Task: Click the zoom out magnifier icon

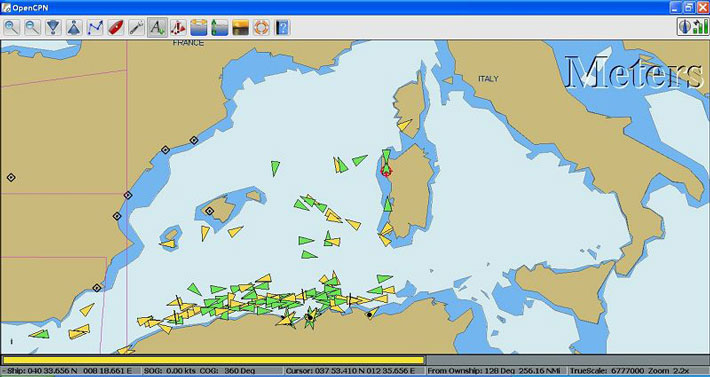Action: (x=32, y=28)
